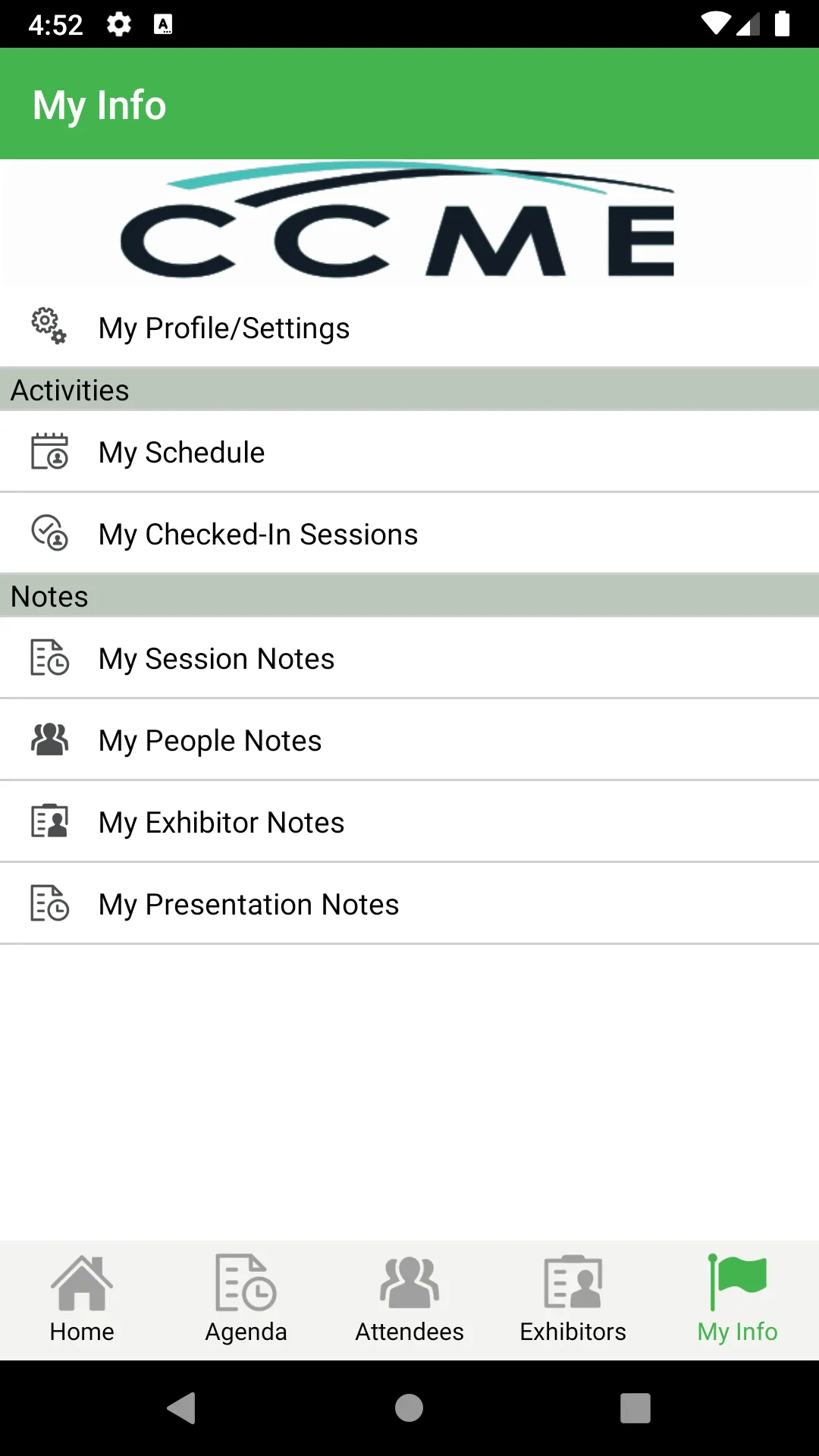Open My Schedule
819x1456 pixels.
[182, 453]
